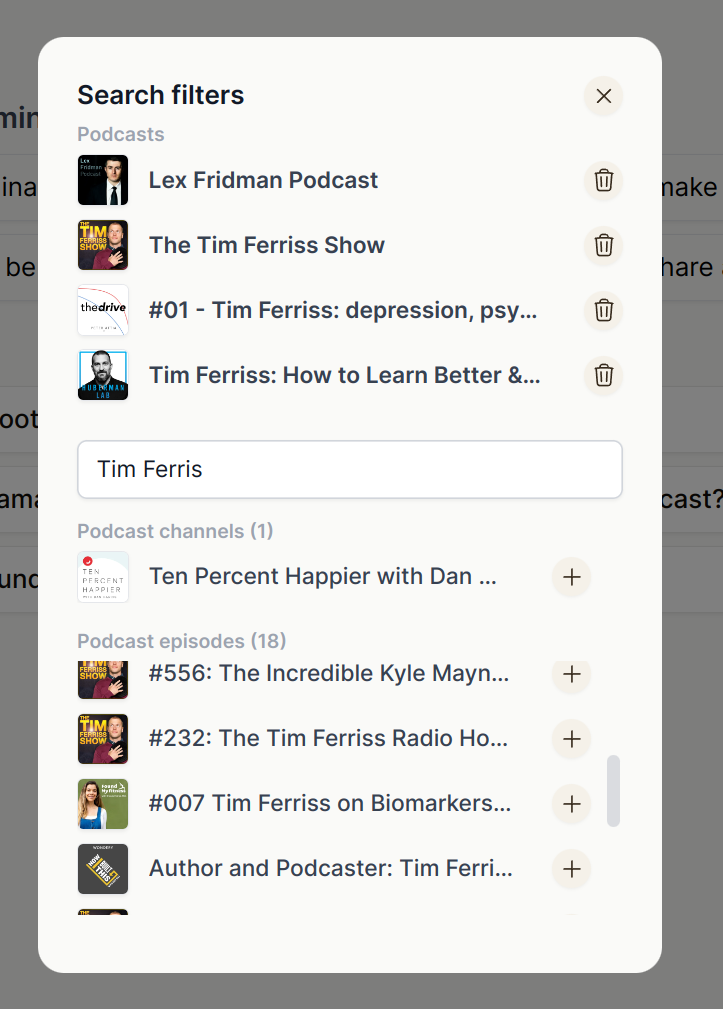The width and height of the screenshot is (723, 1009).
Task: Click the search field containing 'Tim Ferris'
Action: (350, 469)
